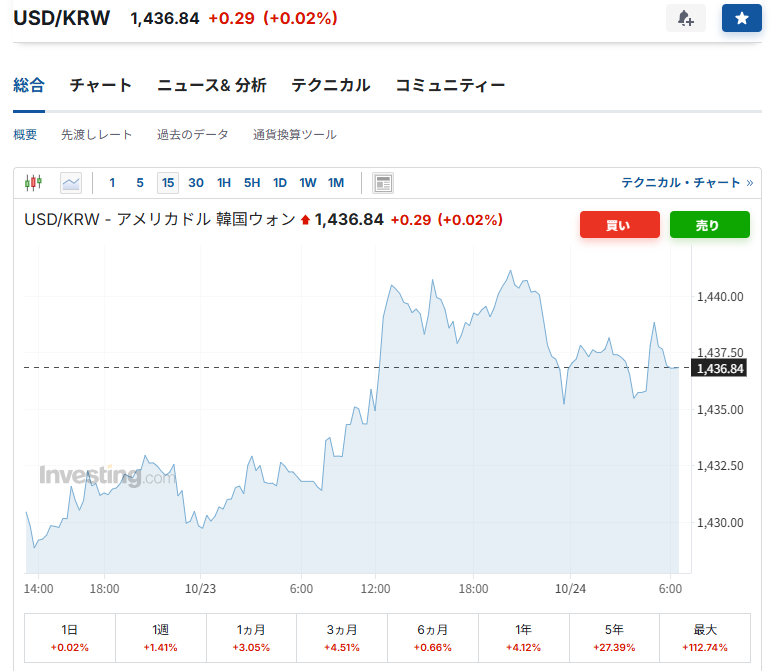
Task: Open the 過去のデータ sub-menu link
Action: coord(193,134)
